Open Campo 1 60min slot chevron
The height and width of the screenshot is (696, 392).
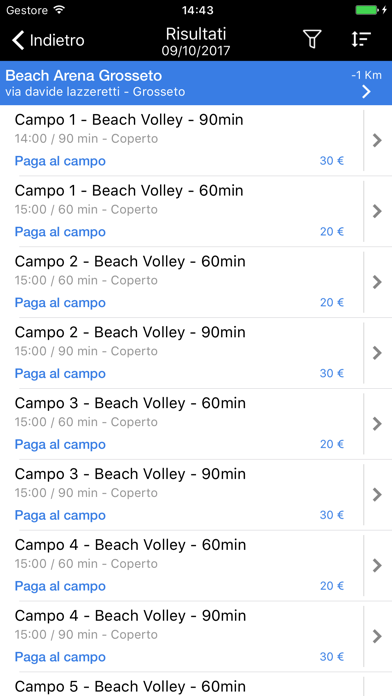pyautogui.click(x=377, y=211)
